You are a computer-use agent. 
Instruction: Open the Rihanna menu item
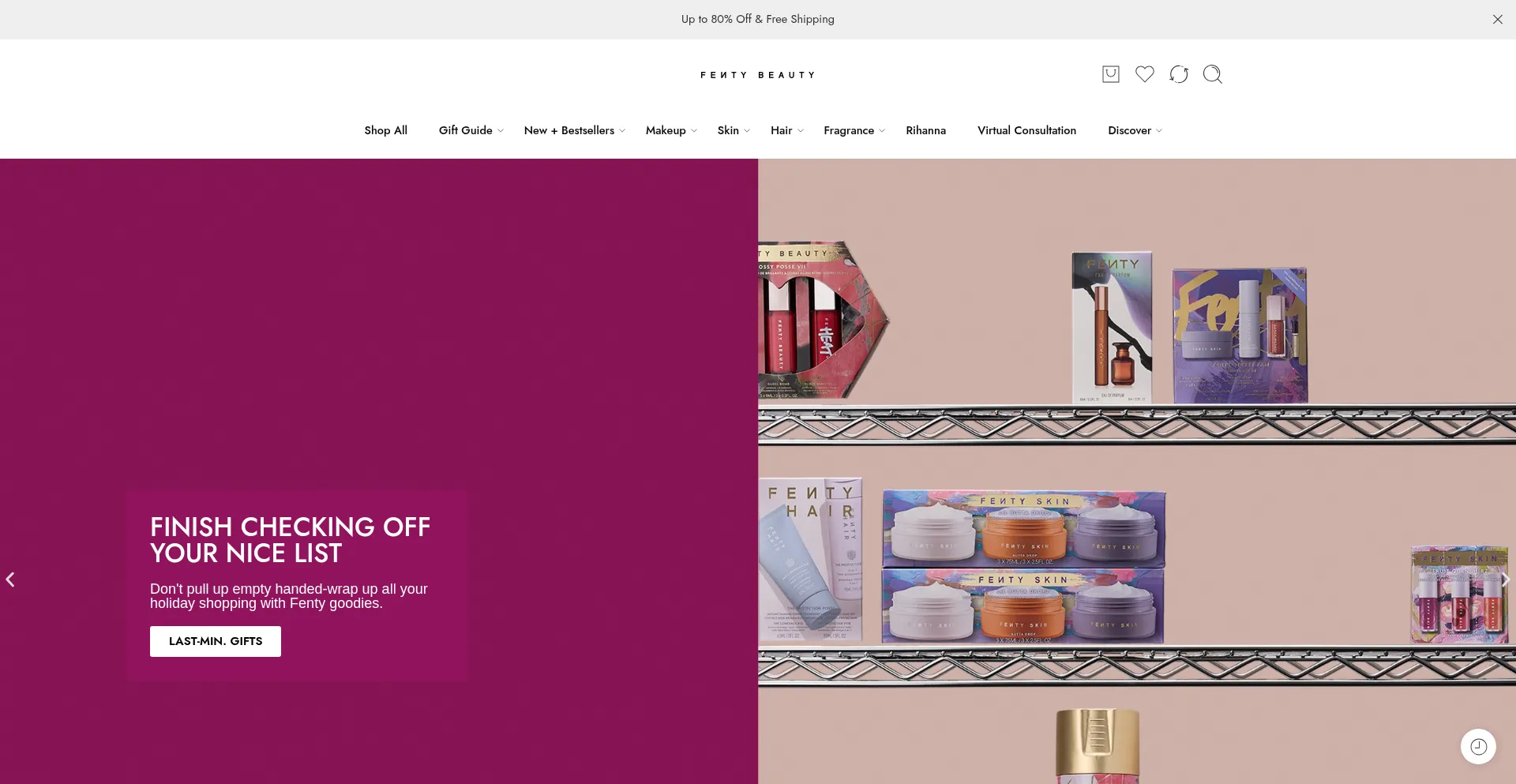coord(925,130)
